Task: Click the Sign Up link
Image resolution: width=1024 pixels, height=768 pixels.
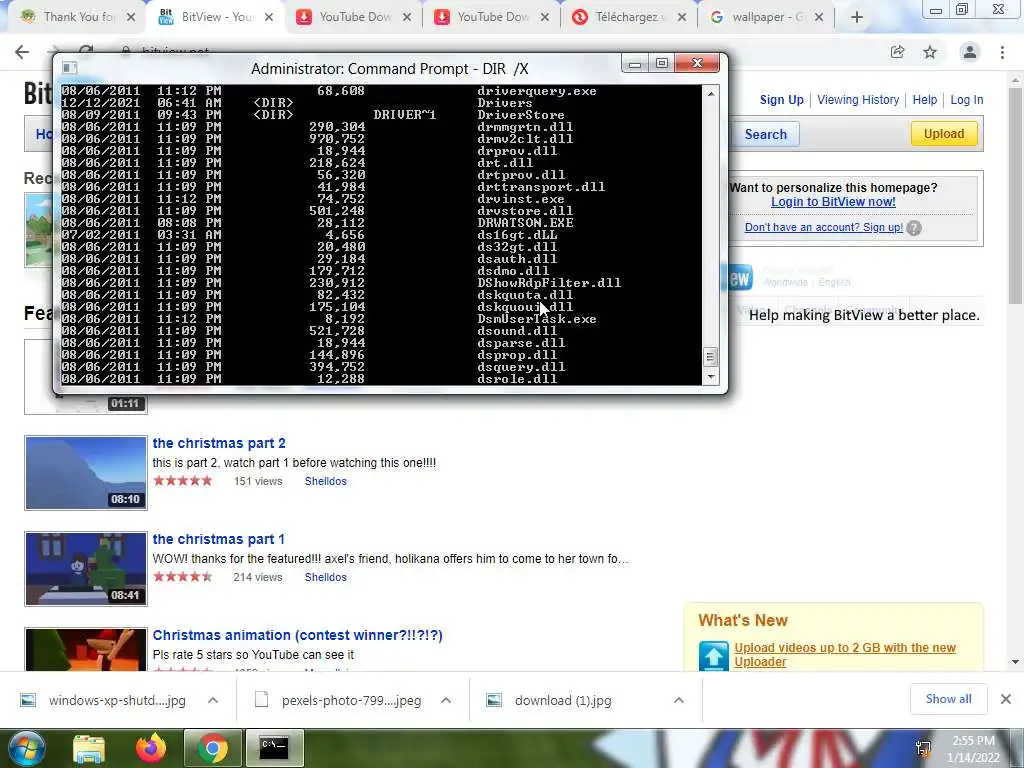Action: [x=782, y=100]
